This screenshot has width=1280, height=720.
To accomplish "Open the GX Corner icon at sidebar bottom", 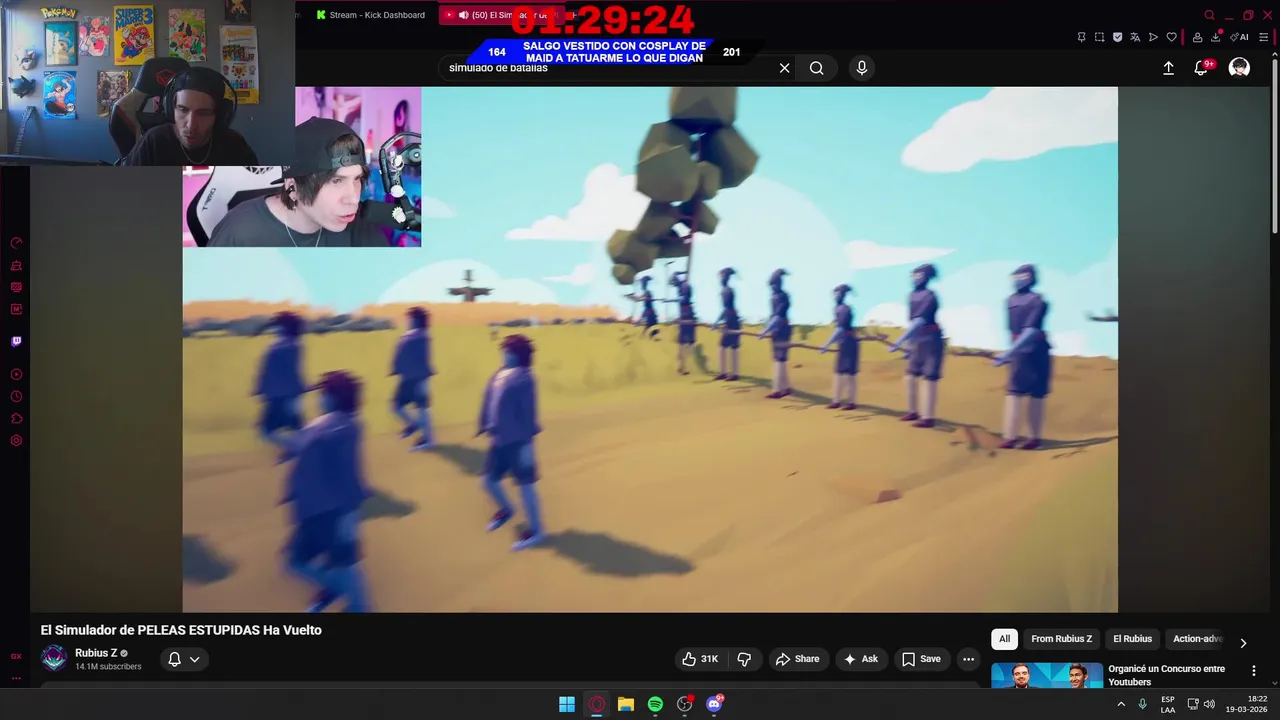I will pos(16,656).
